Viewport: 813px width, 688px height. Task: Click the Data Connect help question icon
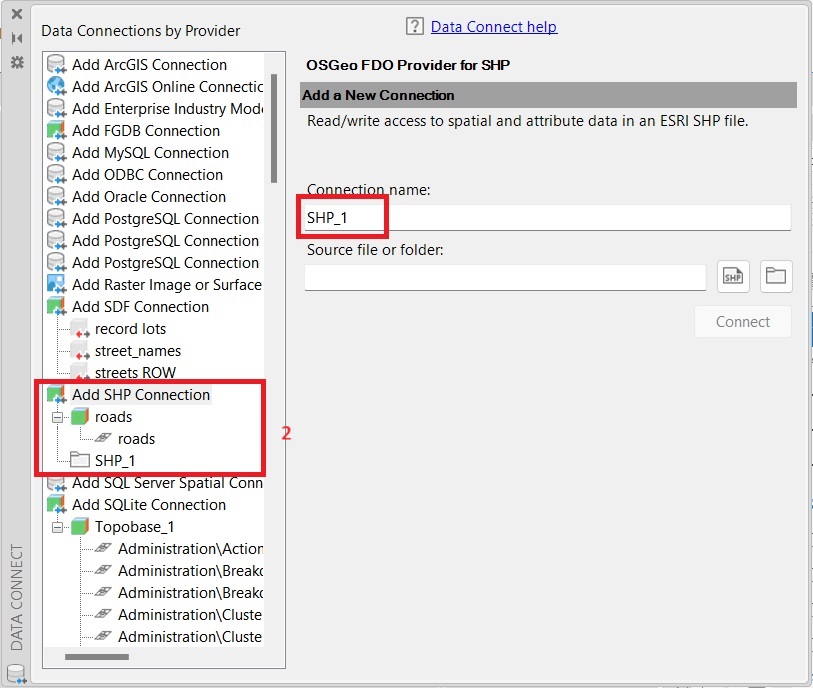tap(416, 27)
